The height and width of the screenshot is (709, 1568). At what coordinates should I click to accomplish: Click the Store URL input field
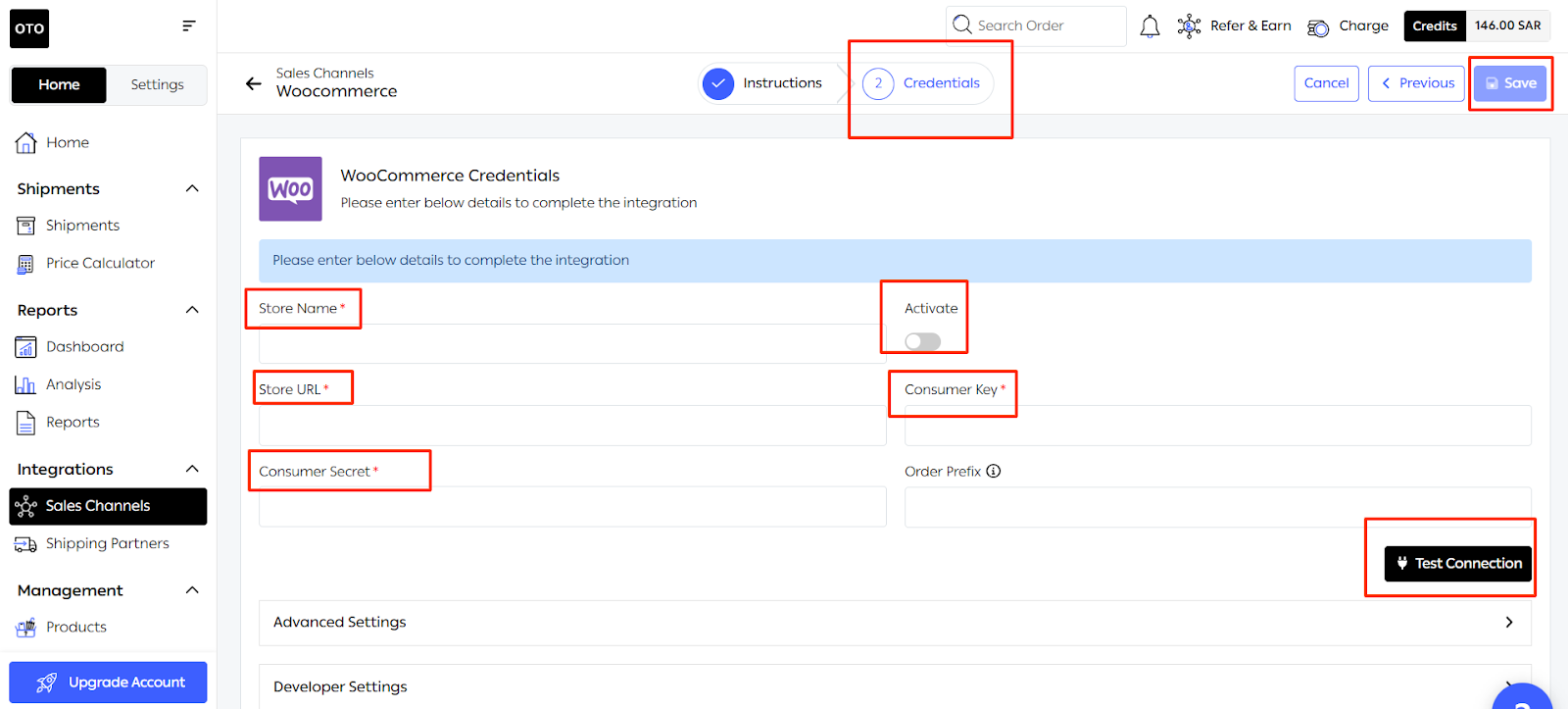pos(572,426)
